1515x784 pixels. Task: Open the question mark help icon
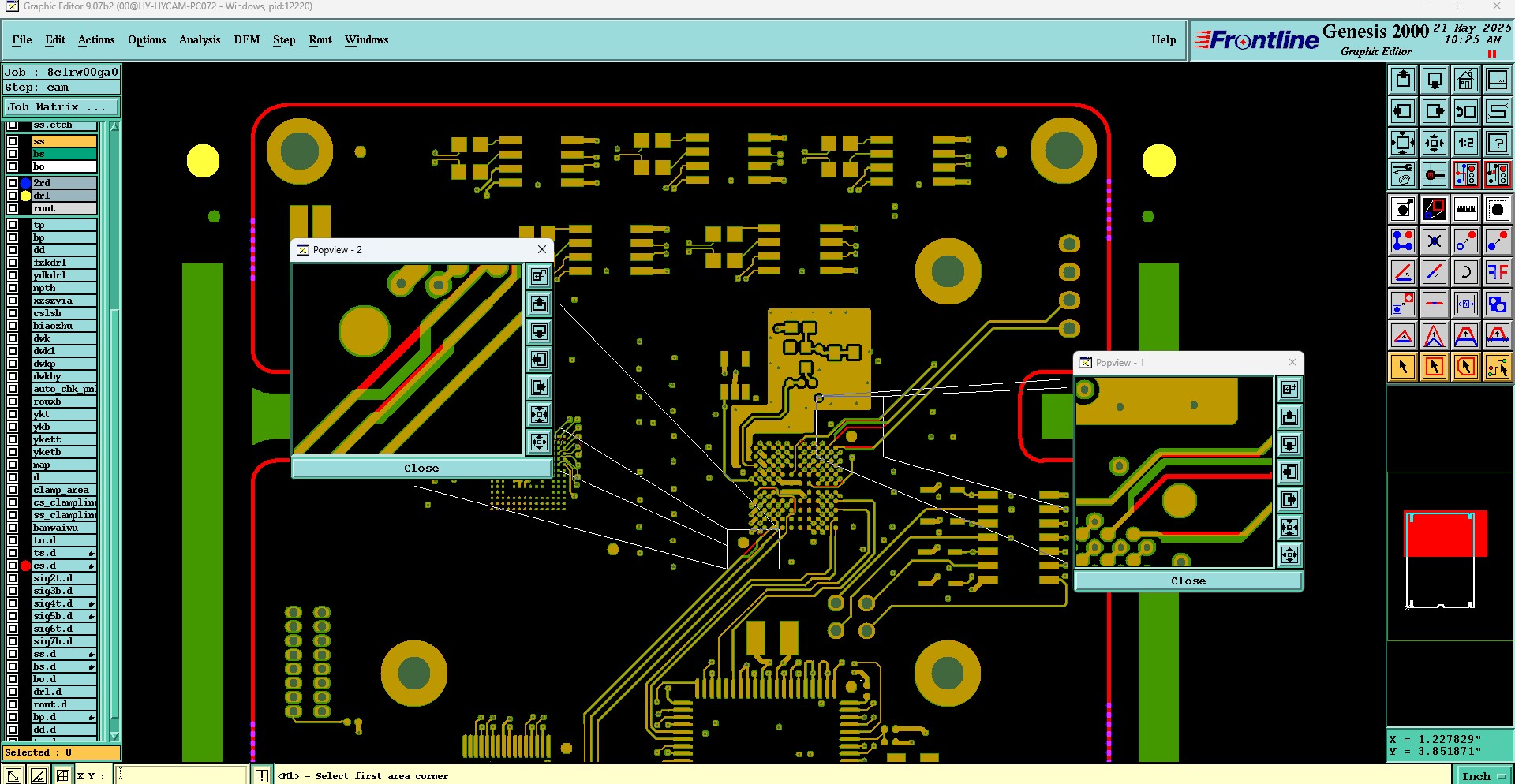coord(1498,143)
